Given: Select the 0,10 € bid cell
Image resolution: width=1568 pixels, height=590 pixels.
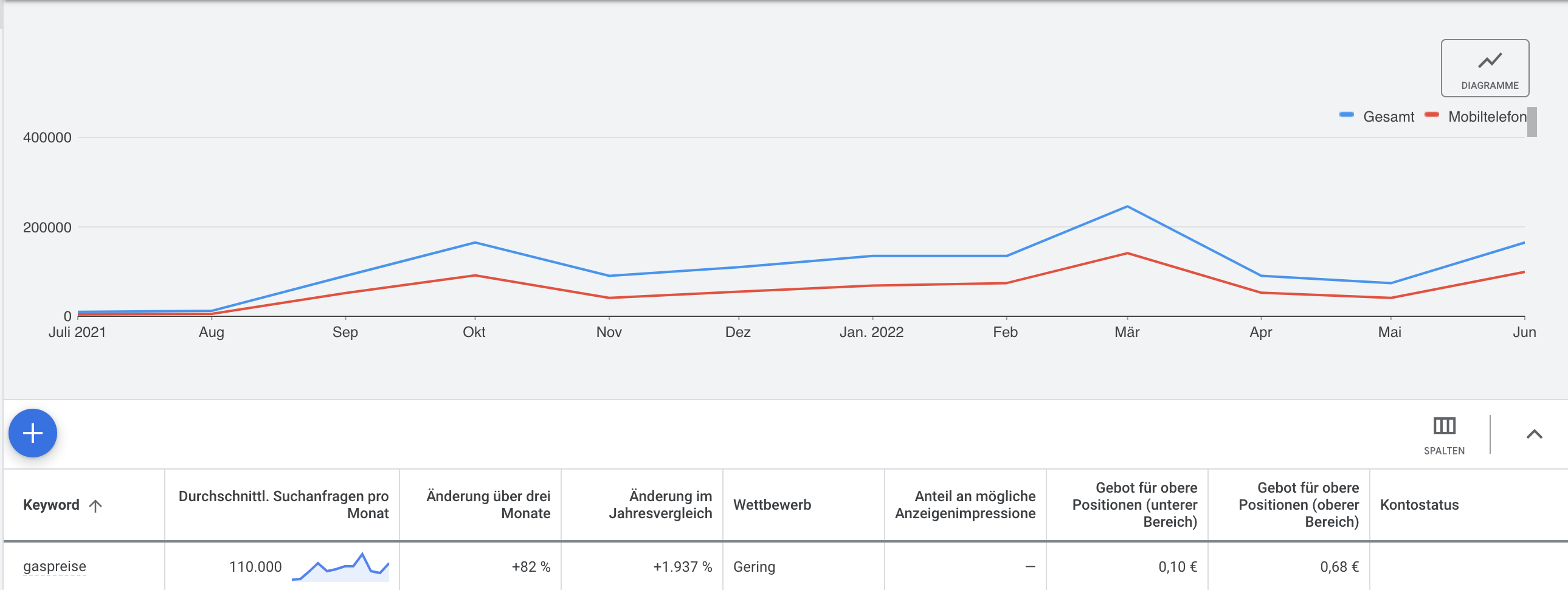Looking at the screenshot, I should click(x=1177, y=567).
